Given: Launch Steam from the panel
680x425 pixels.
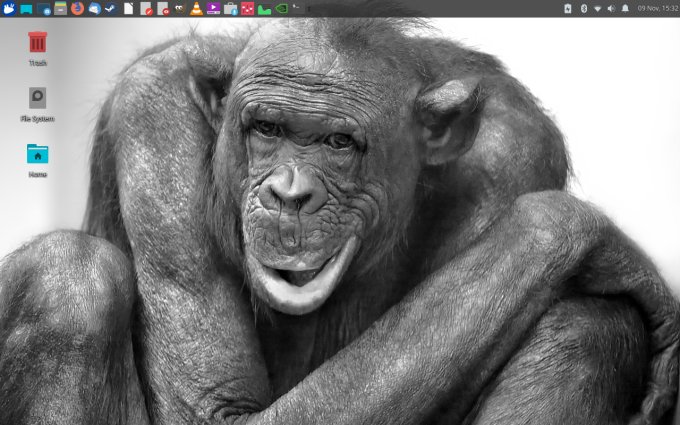Looking at the screenshot, I should tap(110, 8).
